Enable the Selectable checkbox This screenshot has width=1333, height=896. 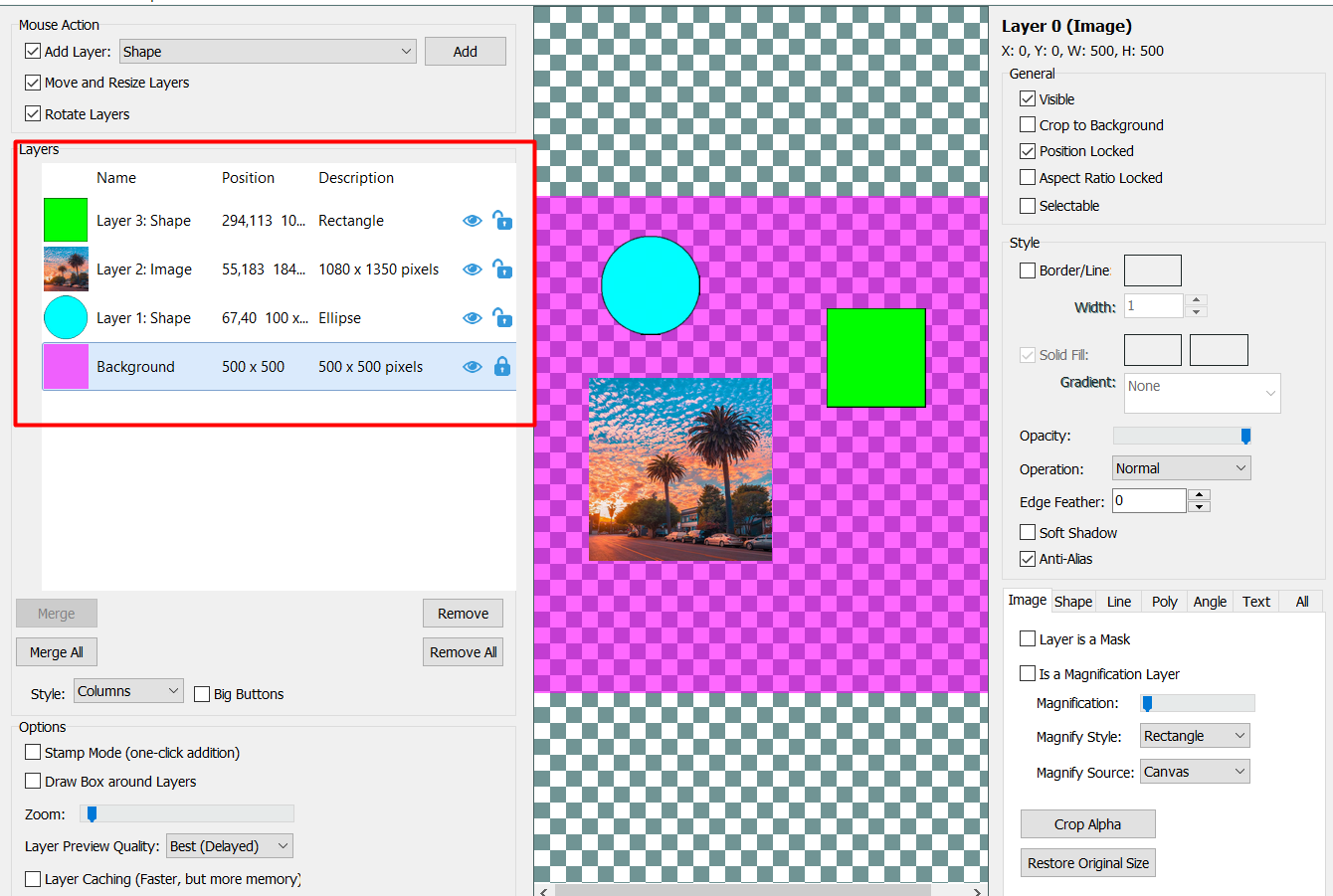point(1028,206)
